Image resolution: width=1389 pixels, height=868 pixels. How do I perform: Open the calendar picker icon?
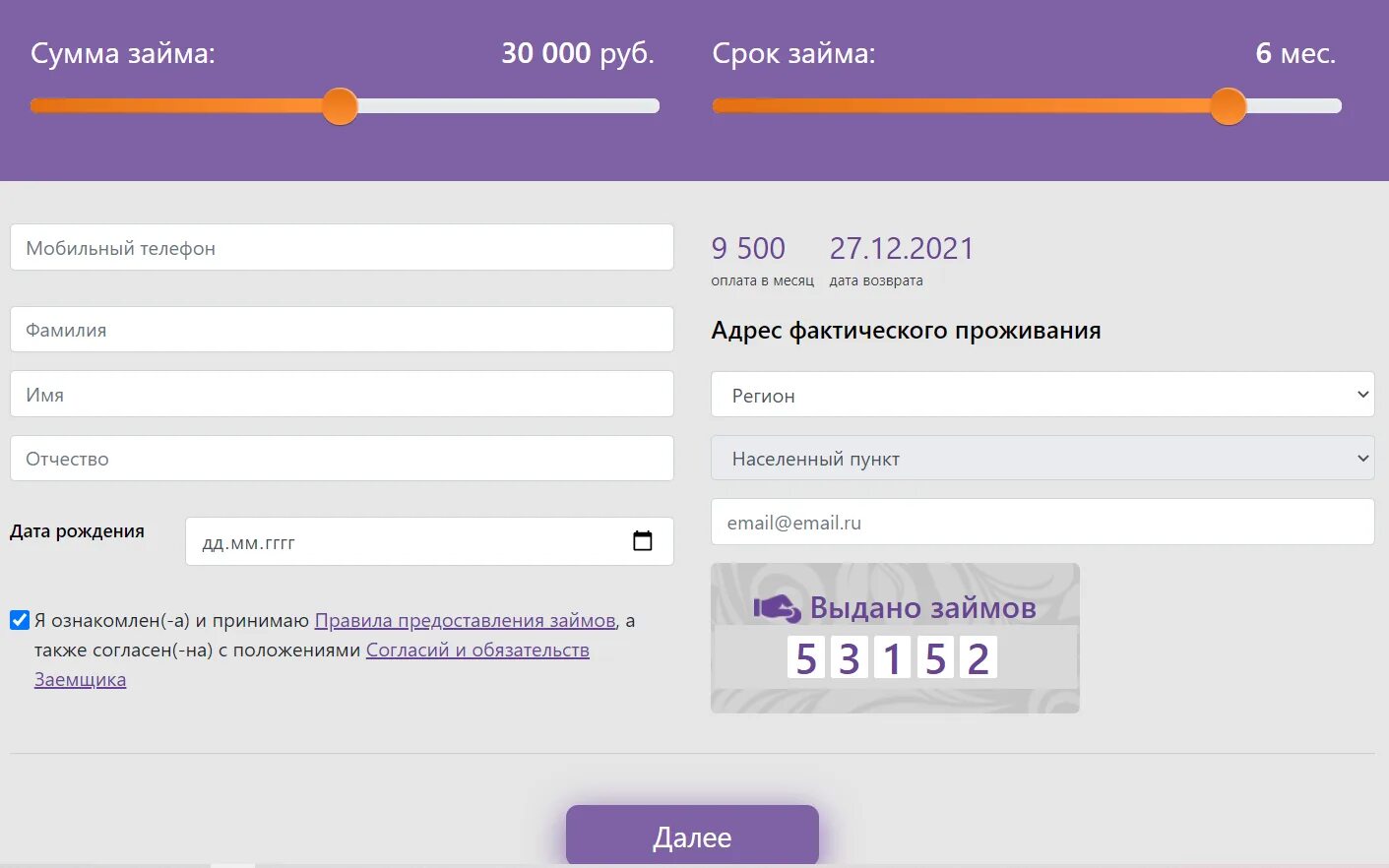point(643,540)
